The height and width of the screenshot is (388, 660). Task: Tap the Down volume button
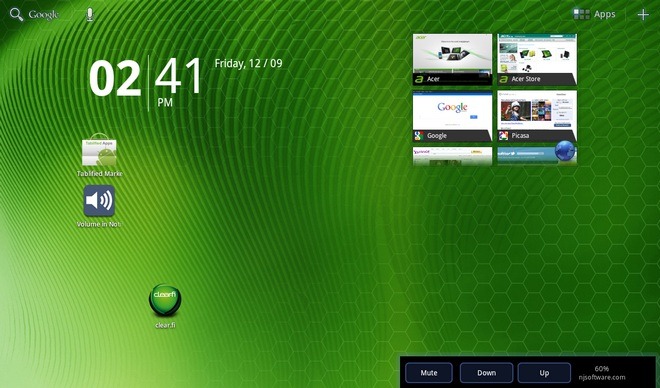[487, 373]
